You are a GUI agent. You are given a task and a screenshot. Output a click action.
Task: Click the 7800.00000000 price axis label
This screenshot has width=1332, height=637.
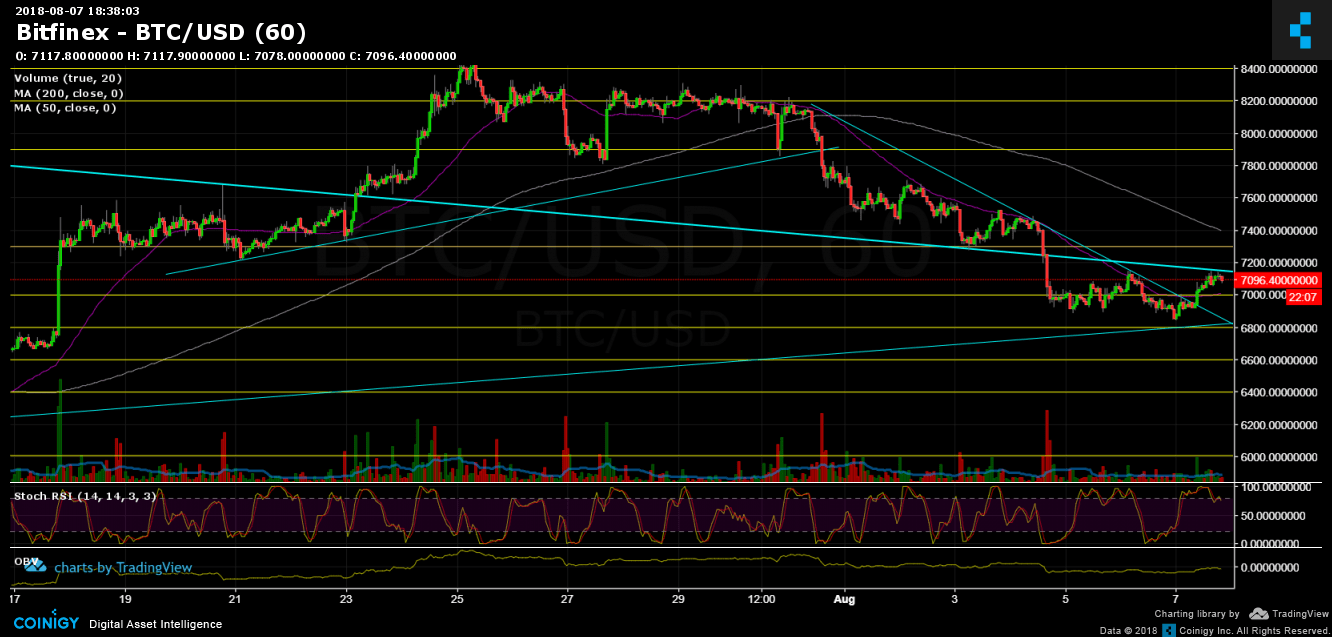point(1281,166)
